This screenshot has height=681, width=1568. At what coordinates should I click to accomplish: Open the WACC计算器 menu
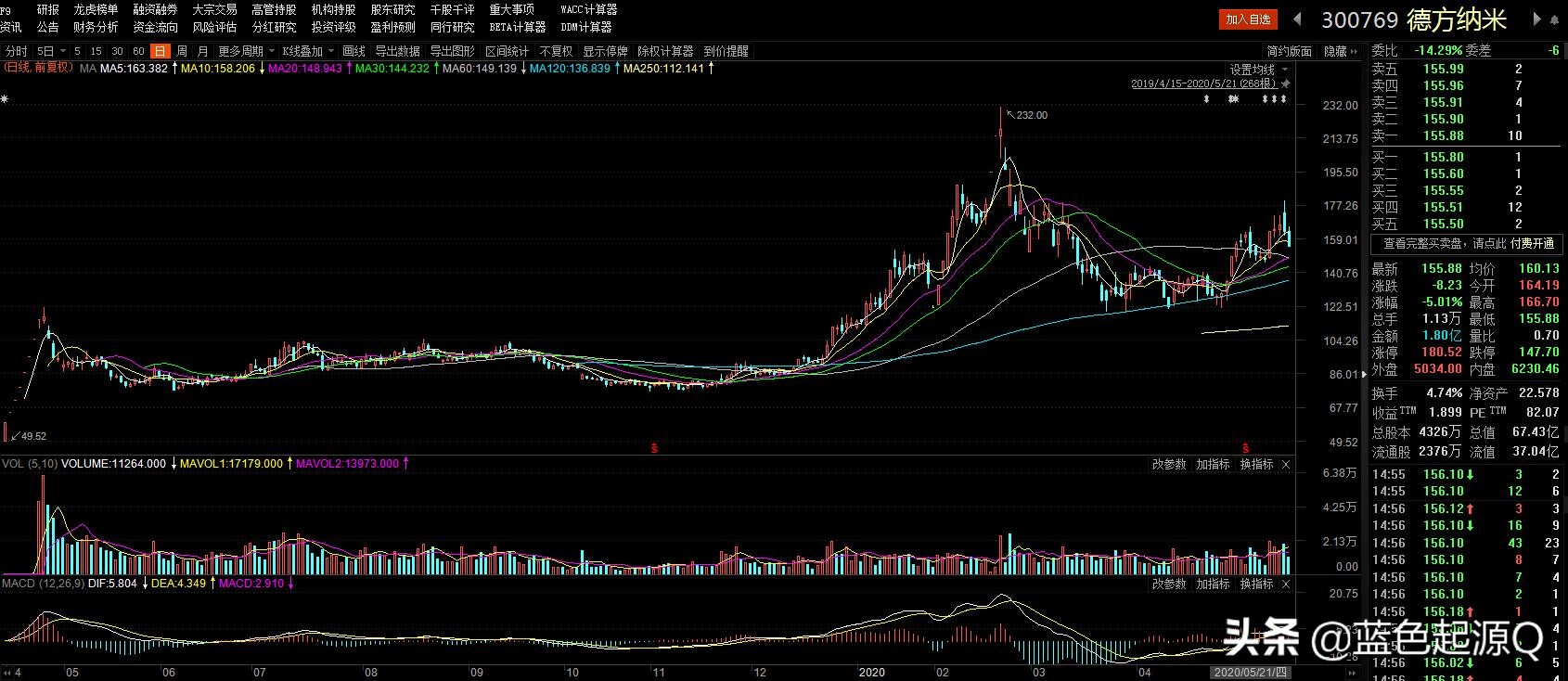point(589,9)
